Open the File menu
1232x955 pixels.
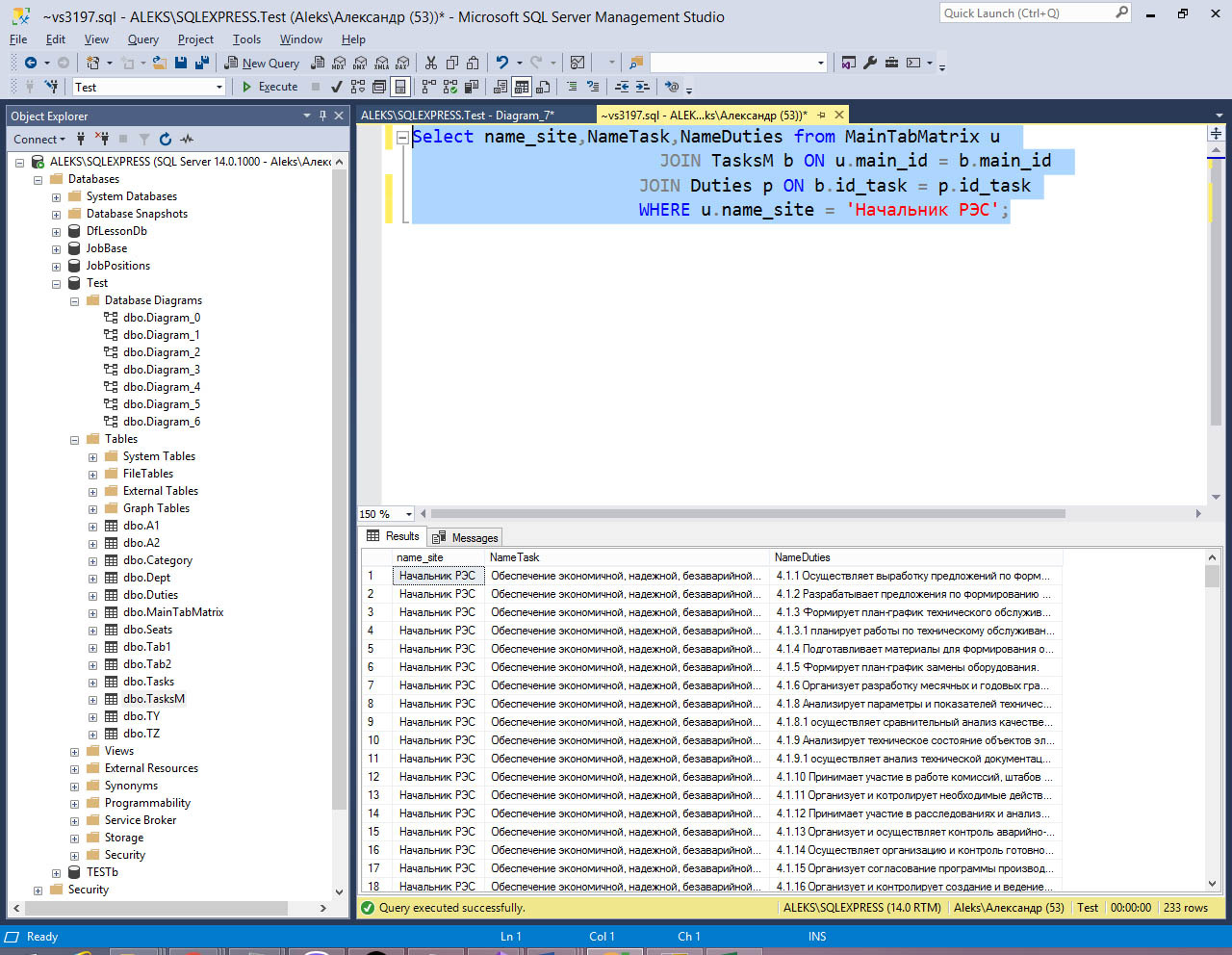tap(18, 39)
